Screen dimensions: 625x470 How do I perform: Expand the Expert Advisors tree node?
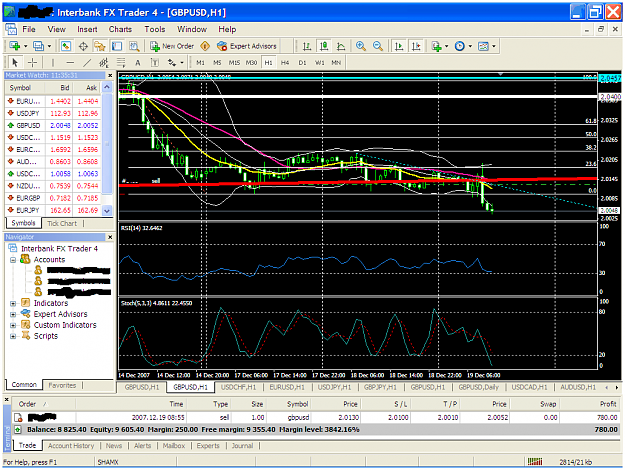(x=13, y=314)
